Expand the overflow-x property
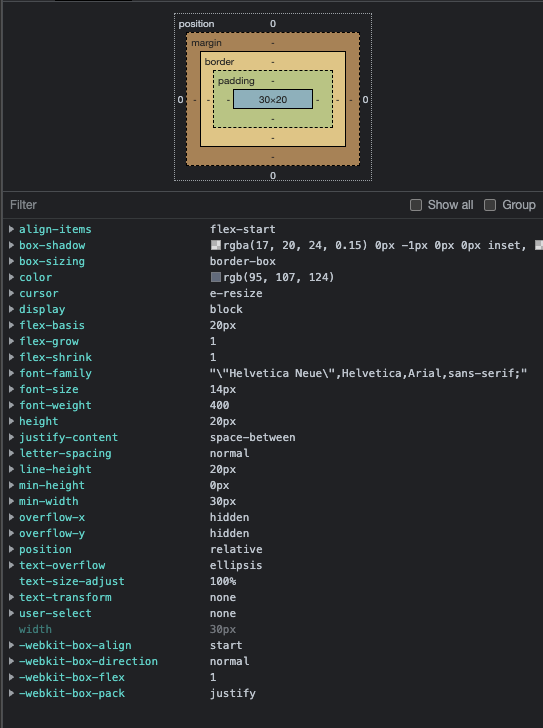This screenshot has height=728, width=543. 11,517
